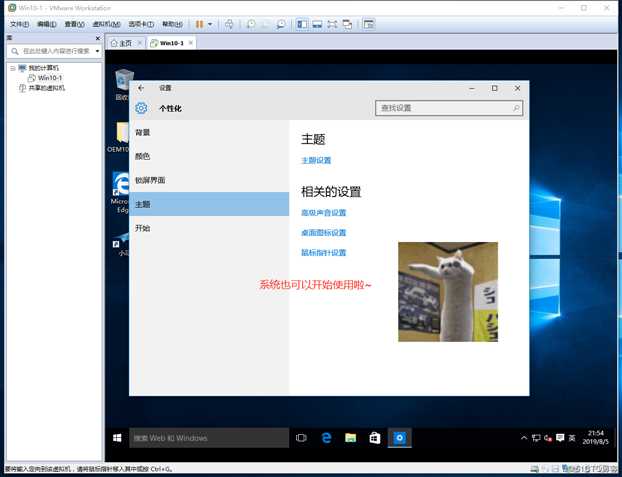Select 我的计算机 in the library tree

point(43,68)
